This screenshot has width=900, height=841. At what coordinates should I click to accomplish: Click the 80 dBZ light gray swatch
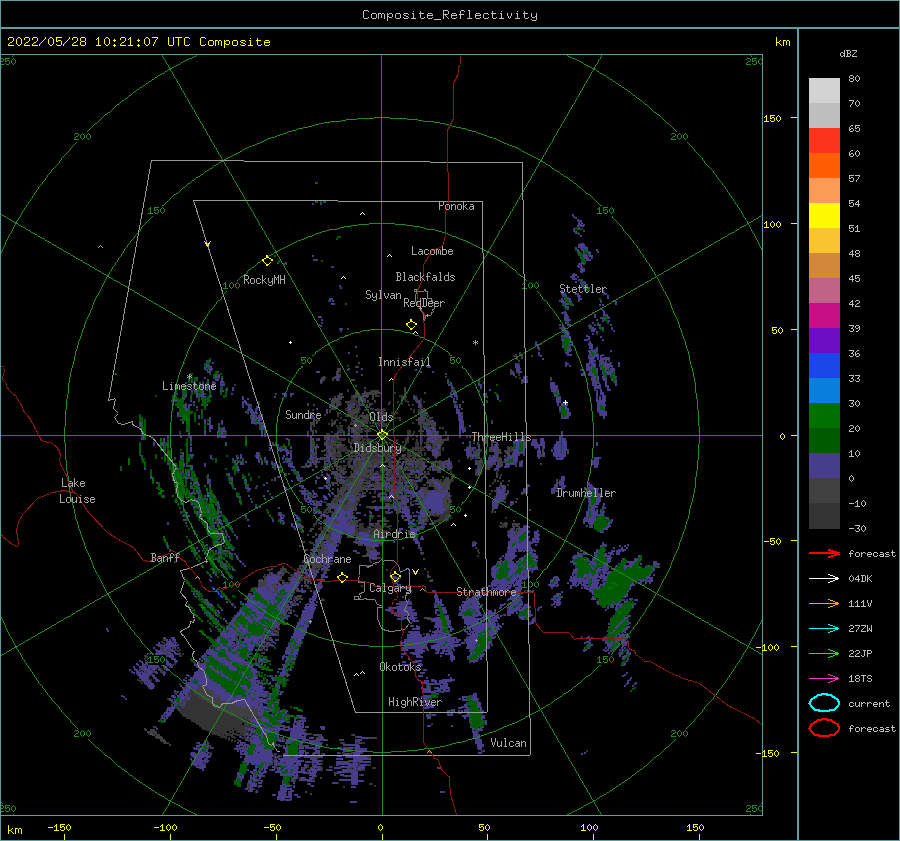pos(824,90)
